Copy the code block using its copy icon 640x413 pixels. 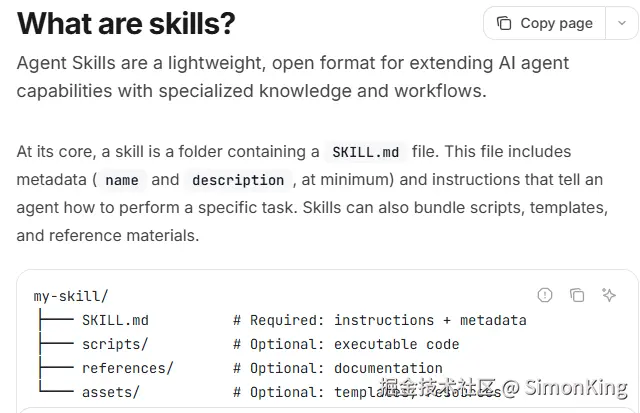click(577, 295)
